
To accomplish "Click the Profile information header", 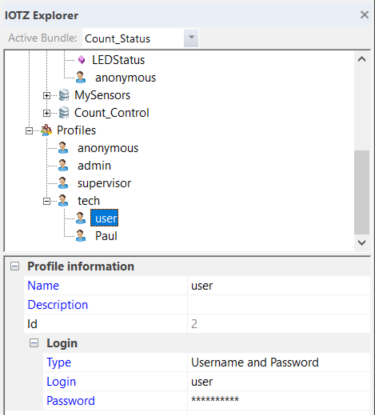I will pos(81,266).
